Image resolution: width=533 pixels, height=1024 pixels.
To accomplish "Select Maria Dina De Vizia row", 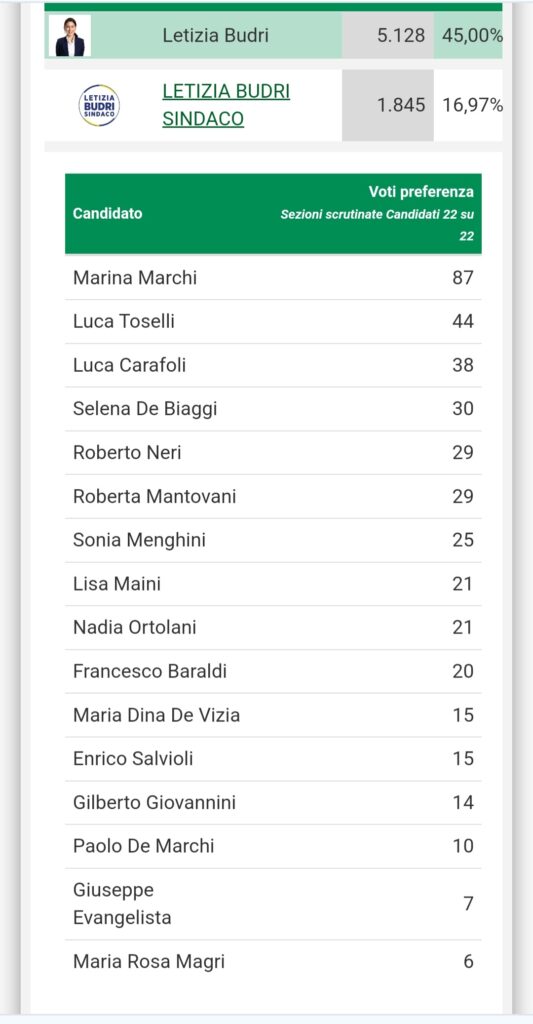I will (x=273, y=715).
